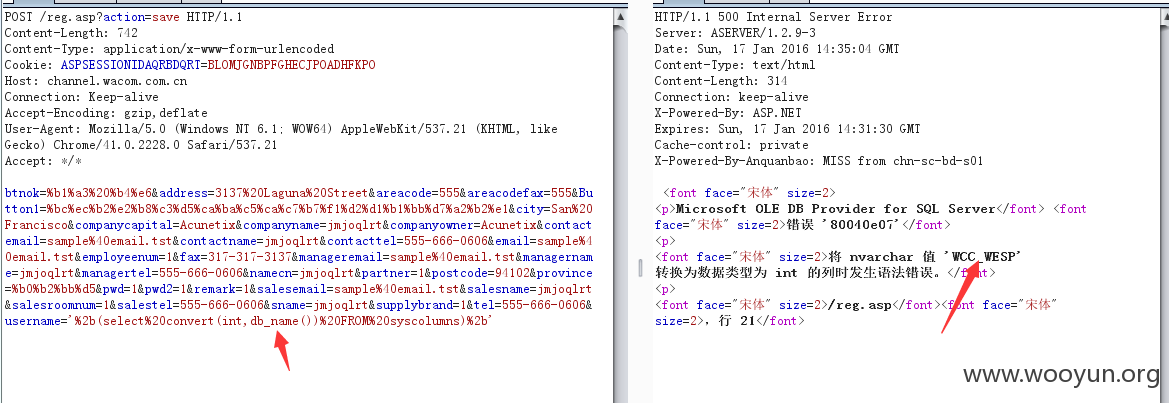This screenshot has width=1169, height=403.
Task: Click the Connection: keep-alive response header
Action: tap(731, 97)
